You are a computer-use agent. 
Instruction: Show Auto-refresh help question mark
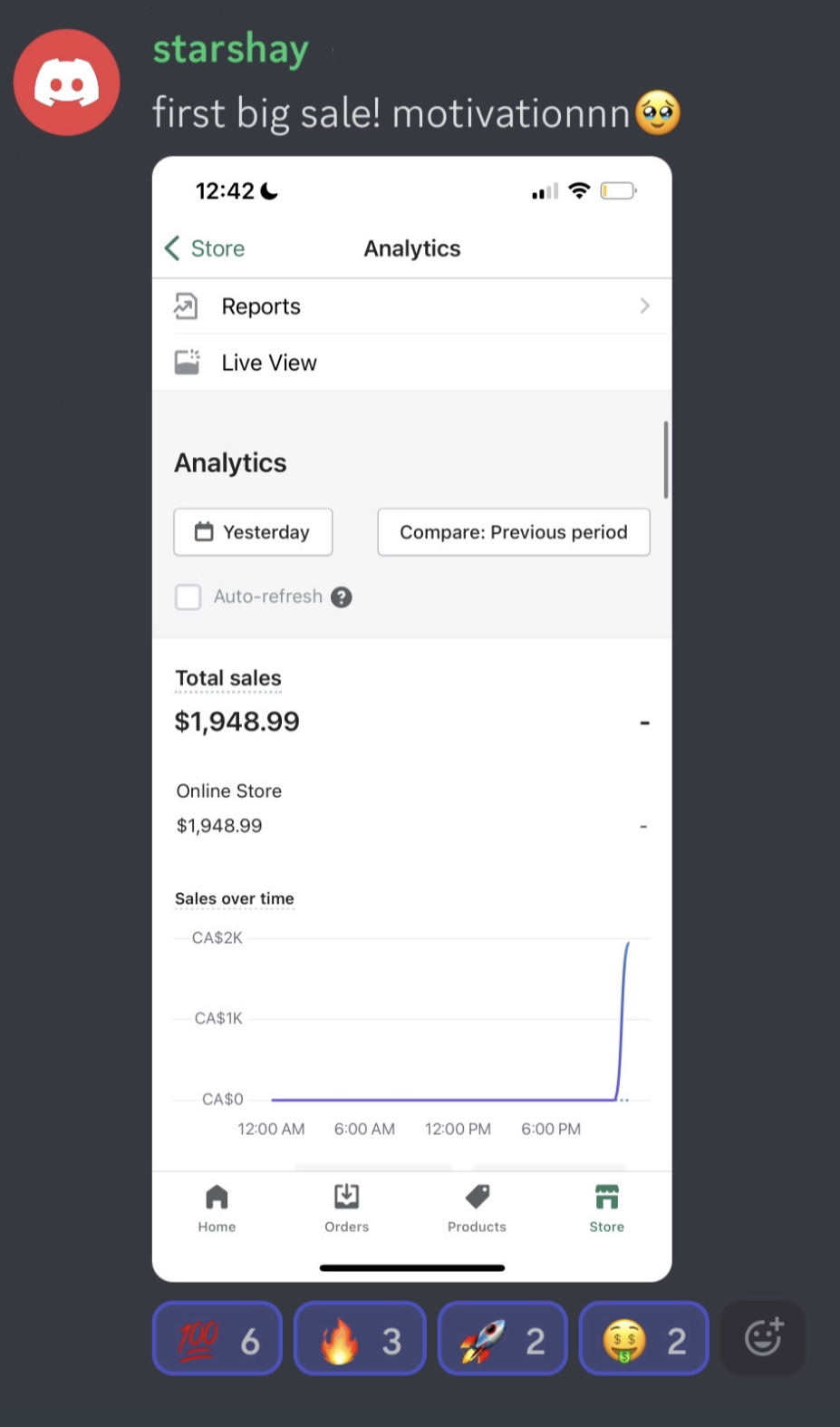tap(341, 597)
